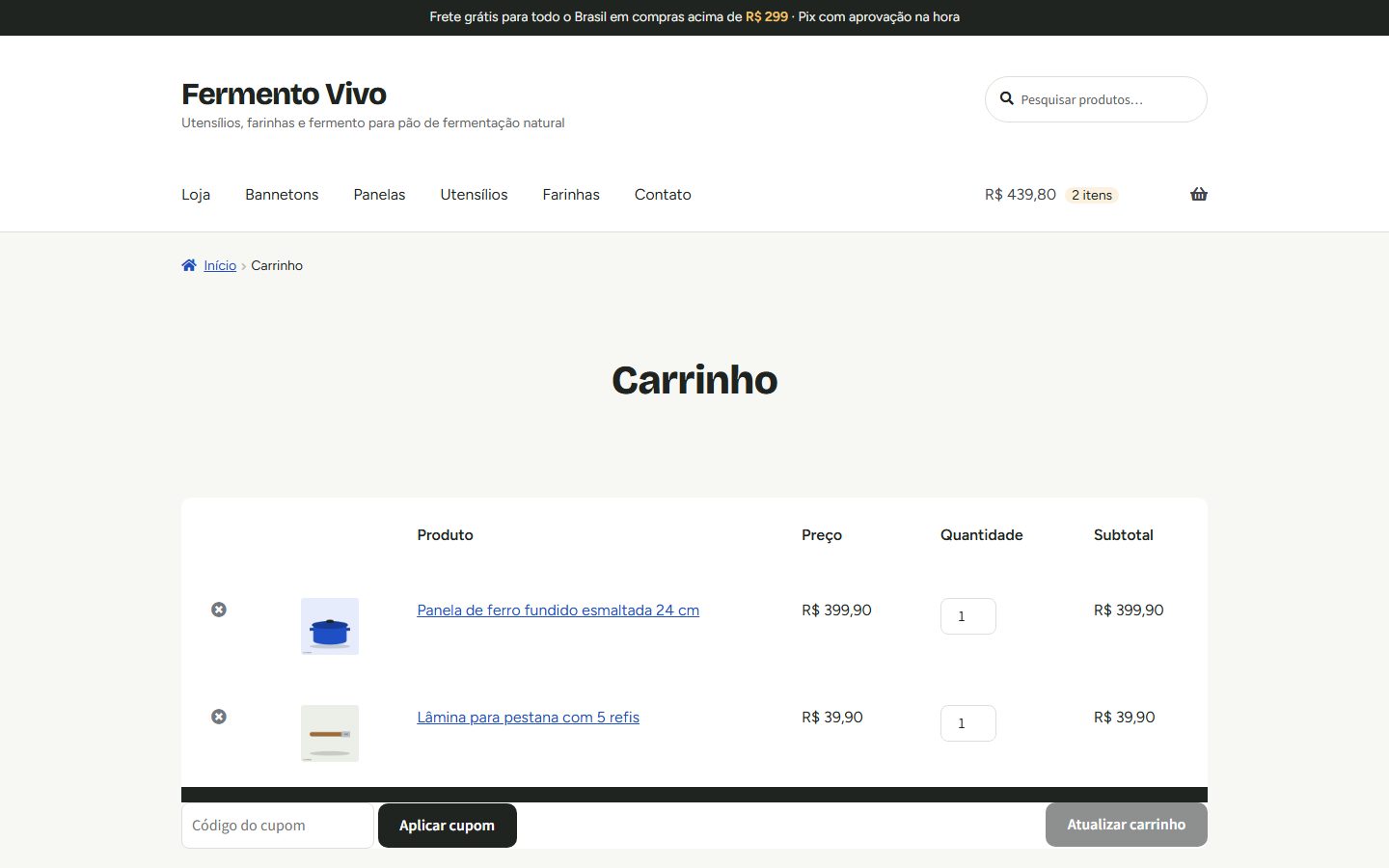The image size is (1389, 868).
Task: Click quantity field for the Lâmina row
Action: (968, 723)
